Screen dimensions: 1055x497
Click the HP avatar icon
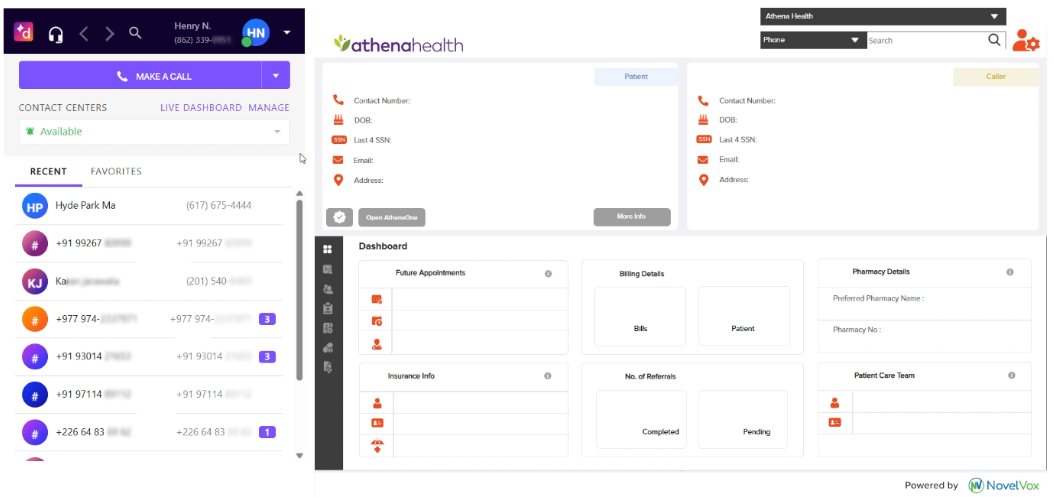[34, 207]
